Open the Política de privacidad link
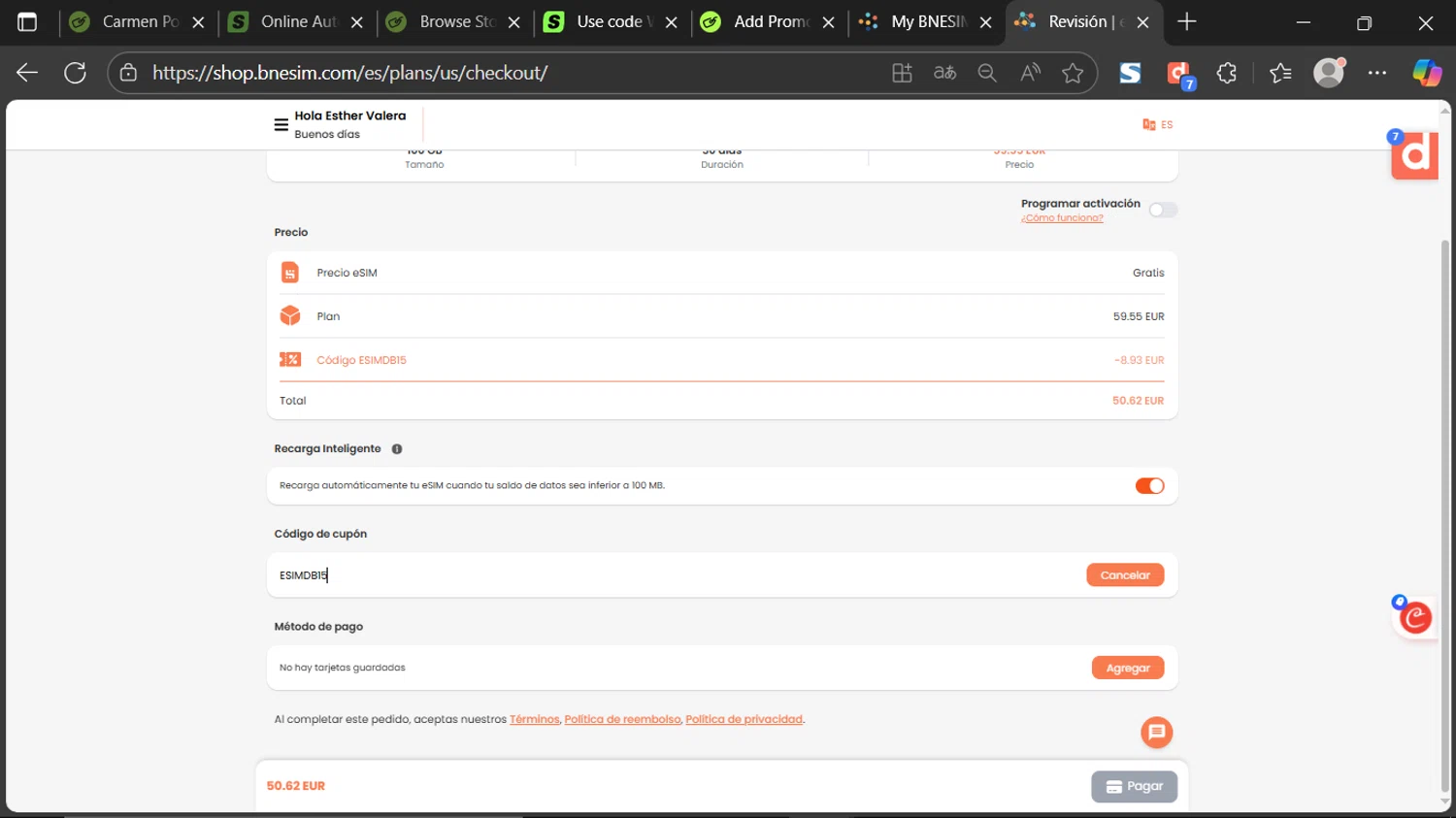Image resolution: width=1456 pixels, height=818 pixels. click(x=745, y=720)
